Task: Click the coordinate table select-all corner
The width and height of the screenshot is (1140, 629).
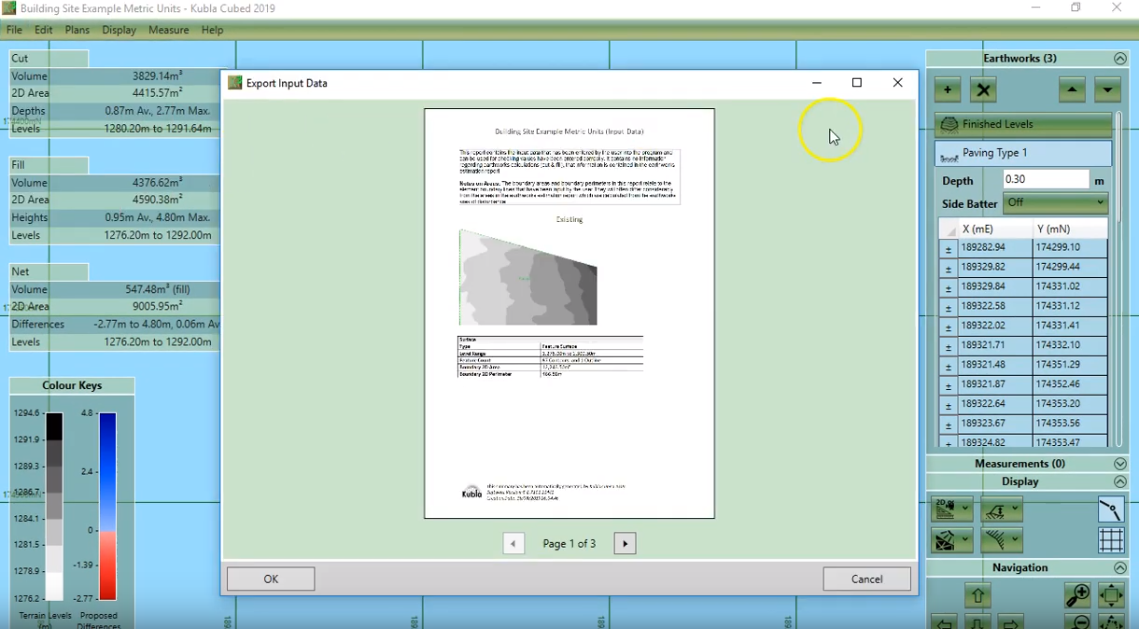Action: 948,228
